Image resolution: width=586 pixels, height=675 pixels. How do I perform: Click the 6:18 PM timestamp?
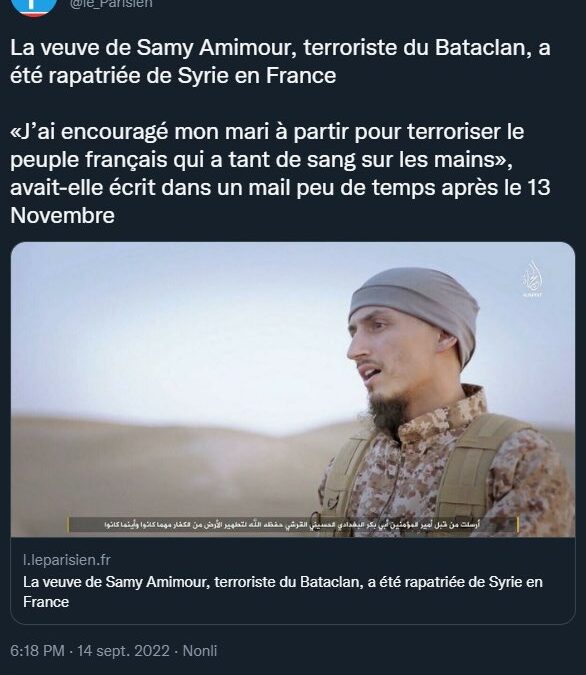point(37,650)
